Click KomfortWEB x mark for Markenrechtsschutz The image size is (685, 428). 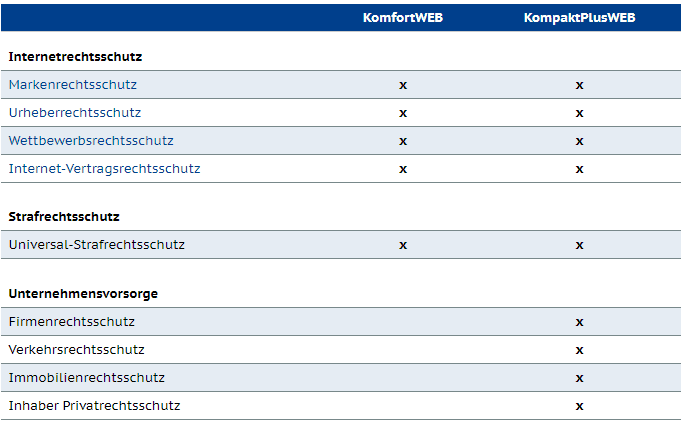tap(403, 85)
